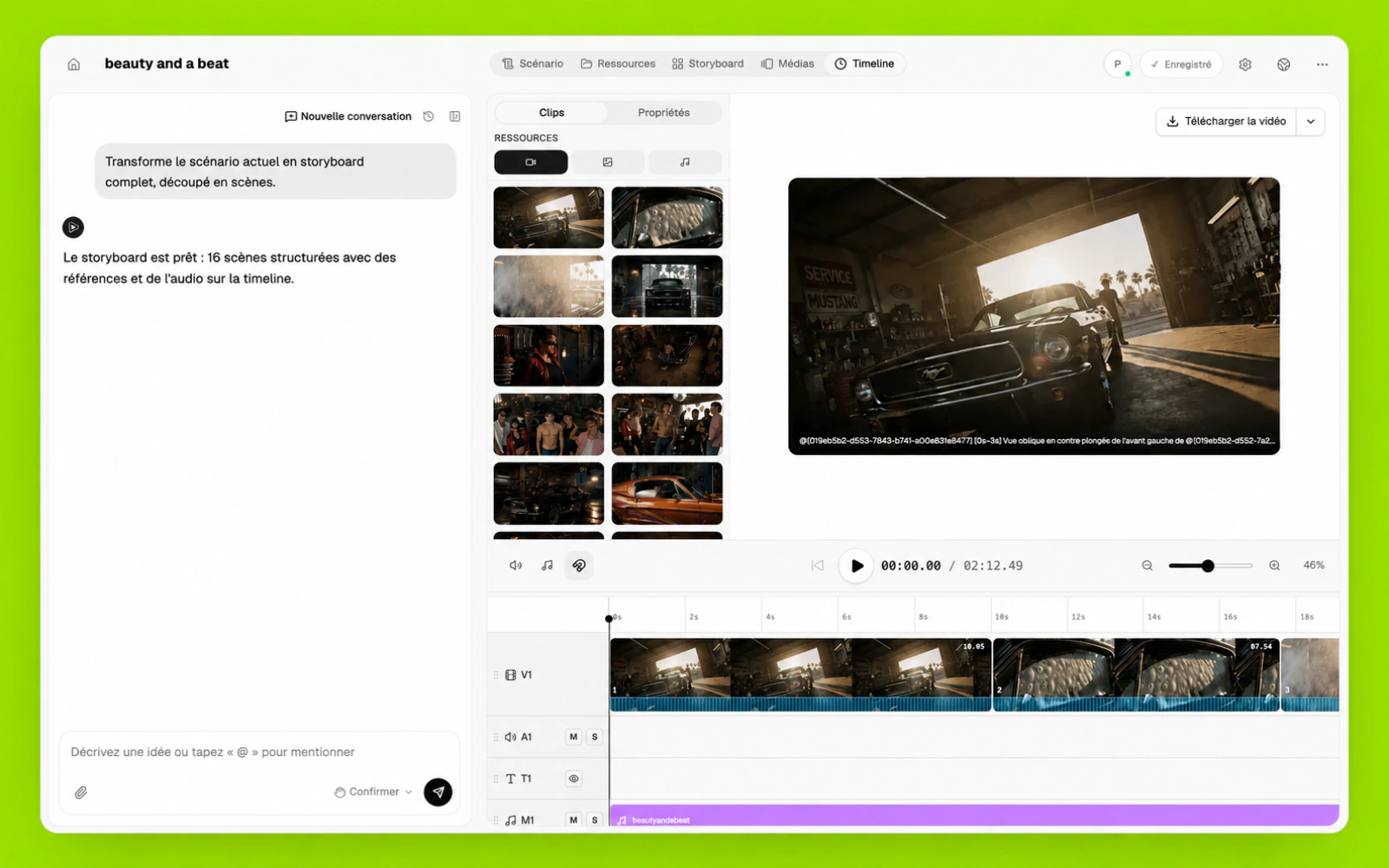Filter resources by video icon
Screen dimensions: 1389x868
[530, 162]
